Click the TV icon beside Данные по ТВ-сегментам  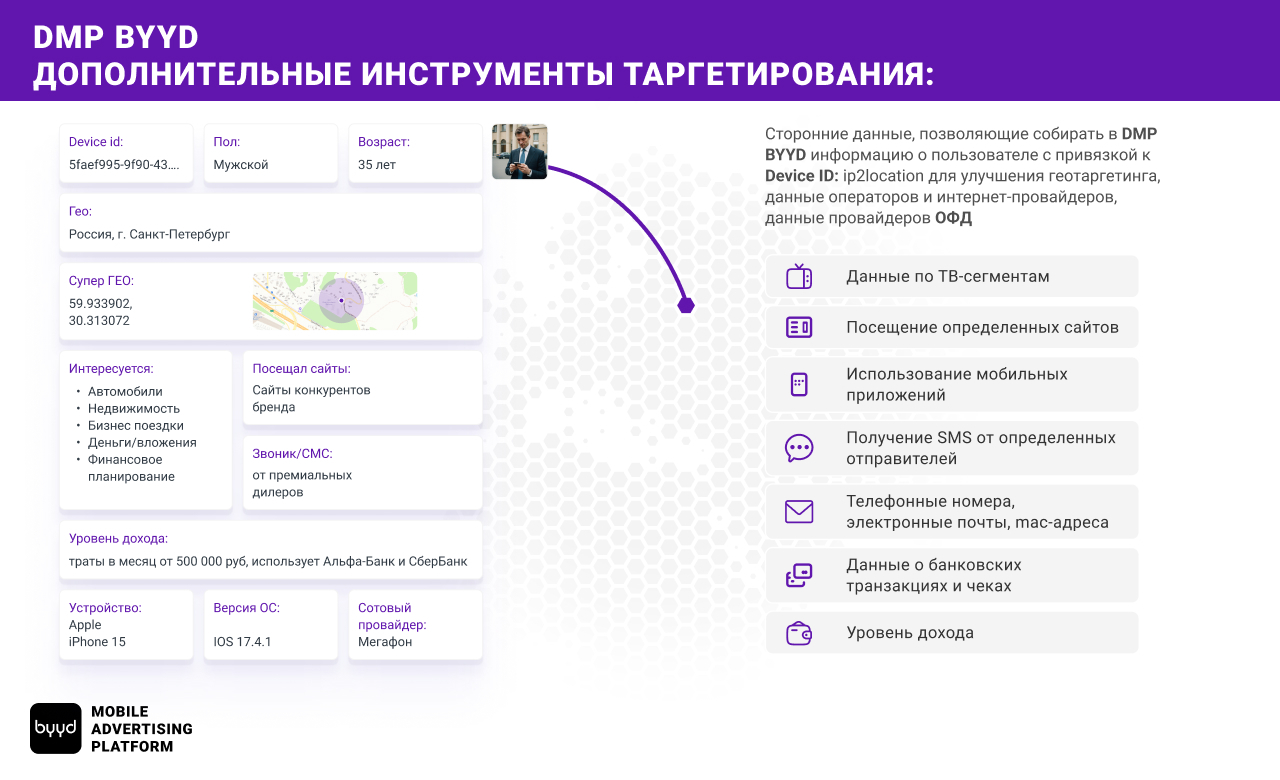(799, 276)
